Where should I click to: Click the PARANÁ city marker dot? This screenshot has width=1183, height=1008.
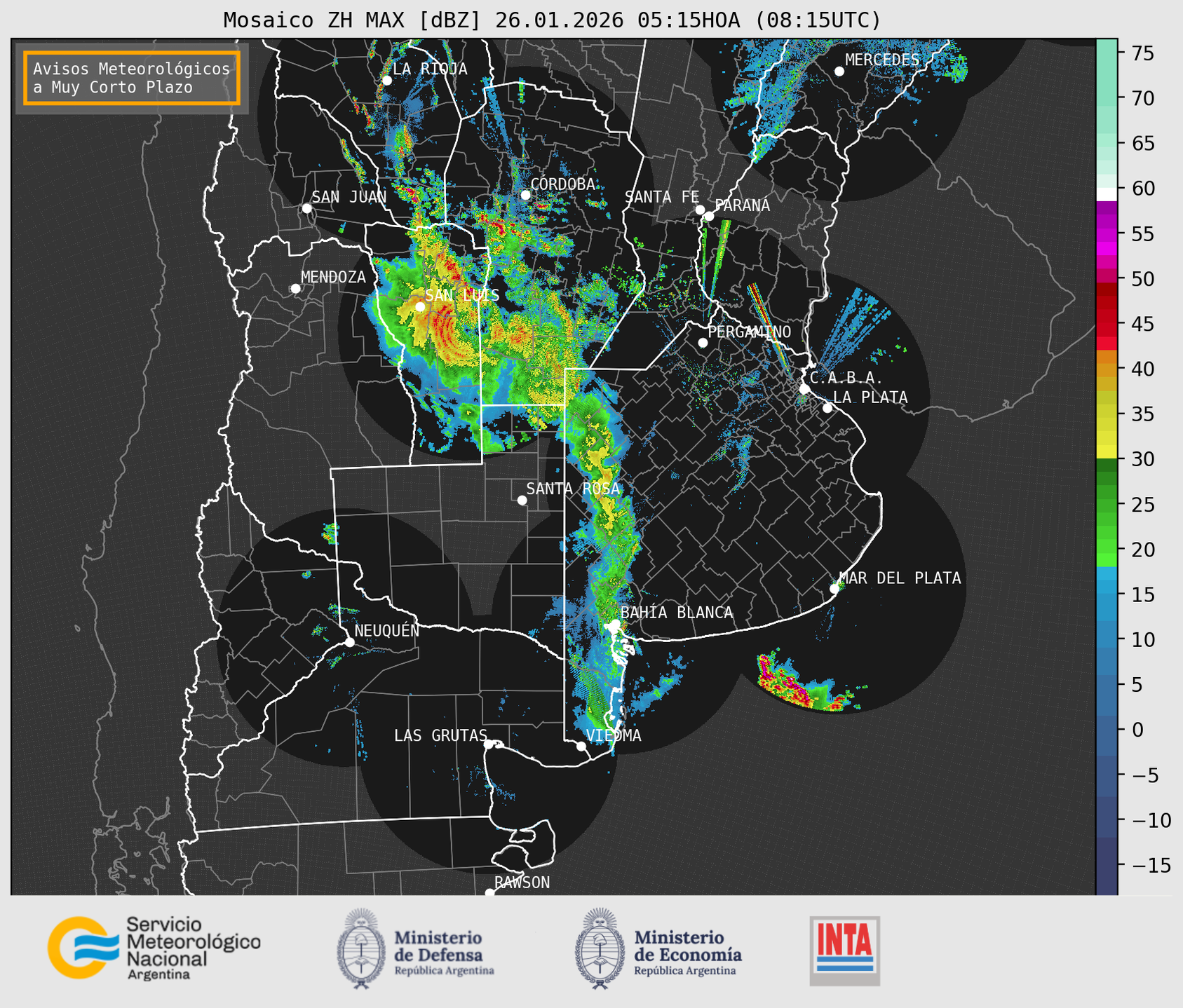[x=709, y=216]
